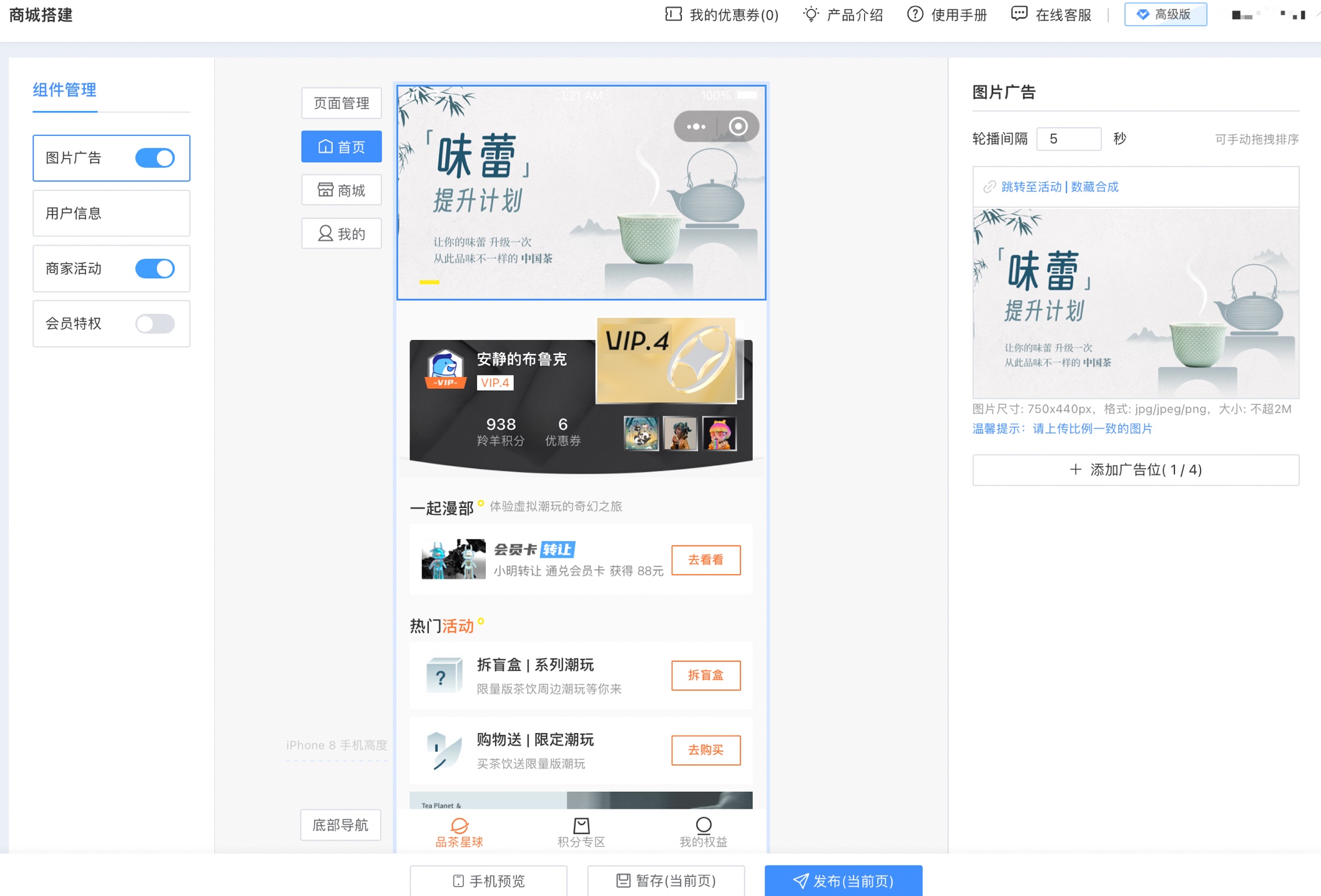Click the mini-program circle close icon
This screenshot has width=1321, height=896.
point(738,127)
